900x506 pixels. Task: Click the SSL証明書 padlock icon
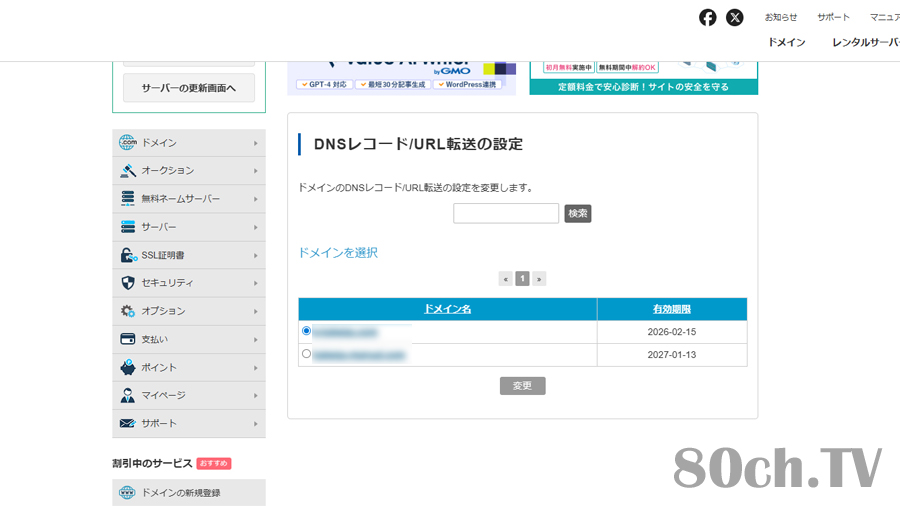[128, 255]
